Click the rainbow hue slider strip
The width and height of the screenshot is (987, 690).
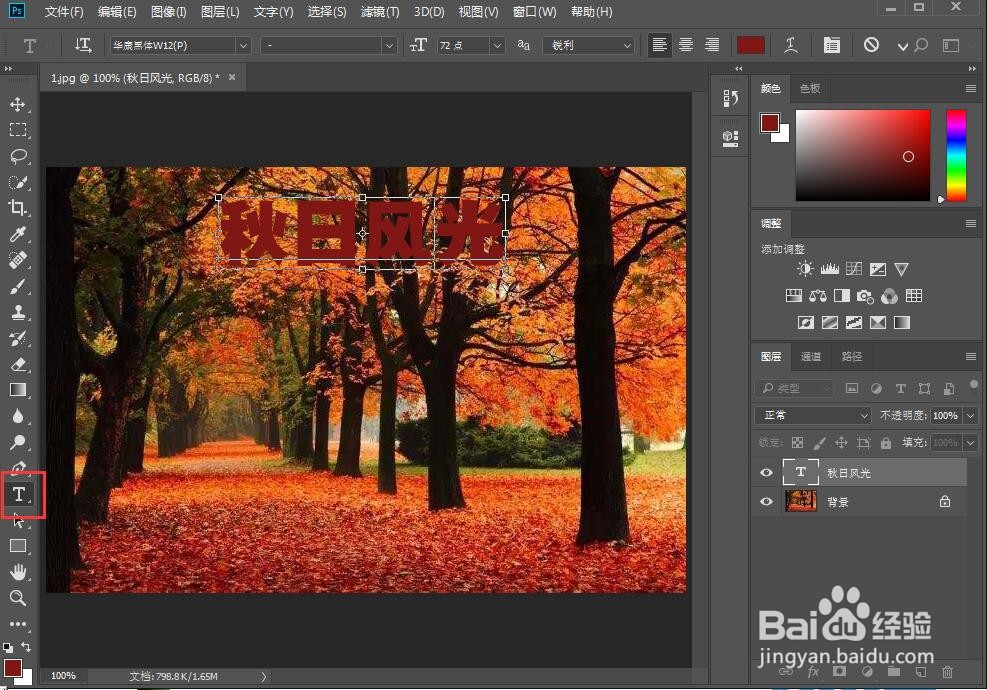(x=956, y=156)
